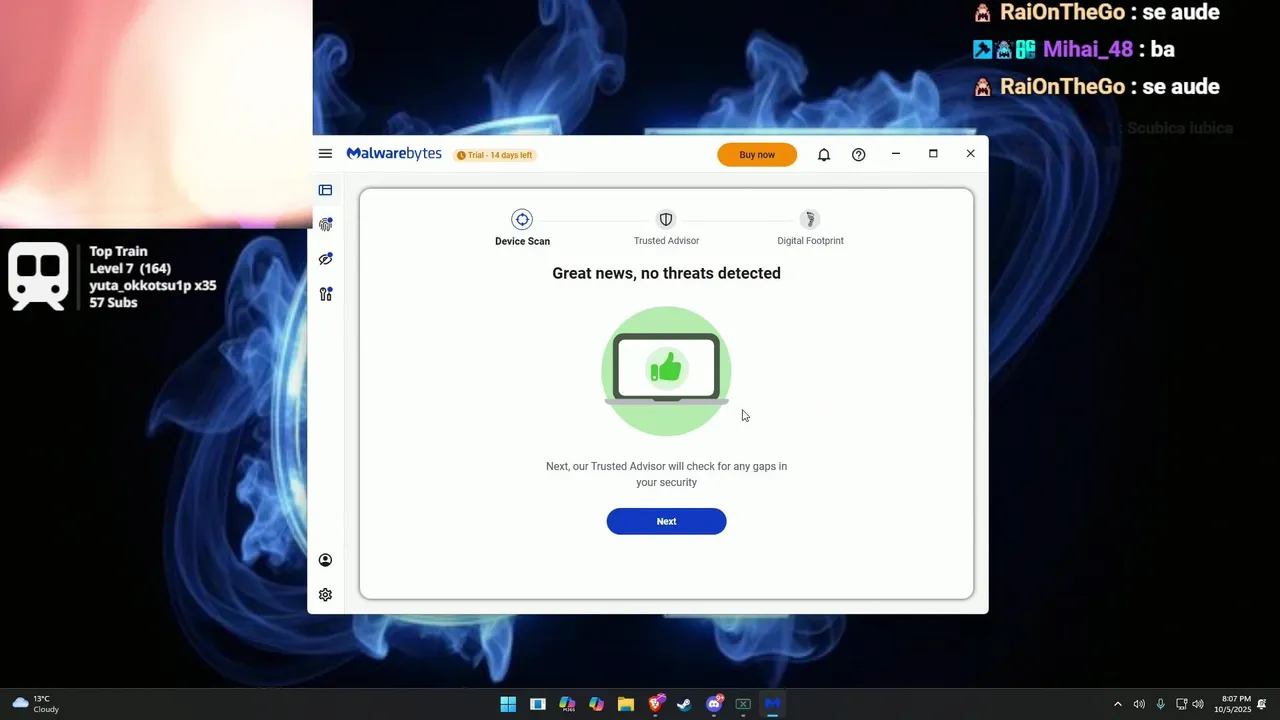
Task: Open the notifications bell in Malwarebytes
Action: [824, 155]
